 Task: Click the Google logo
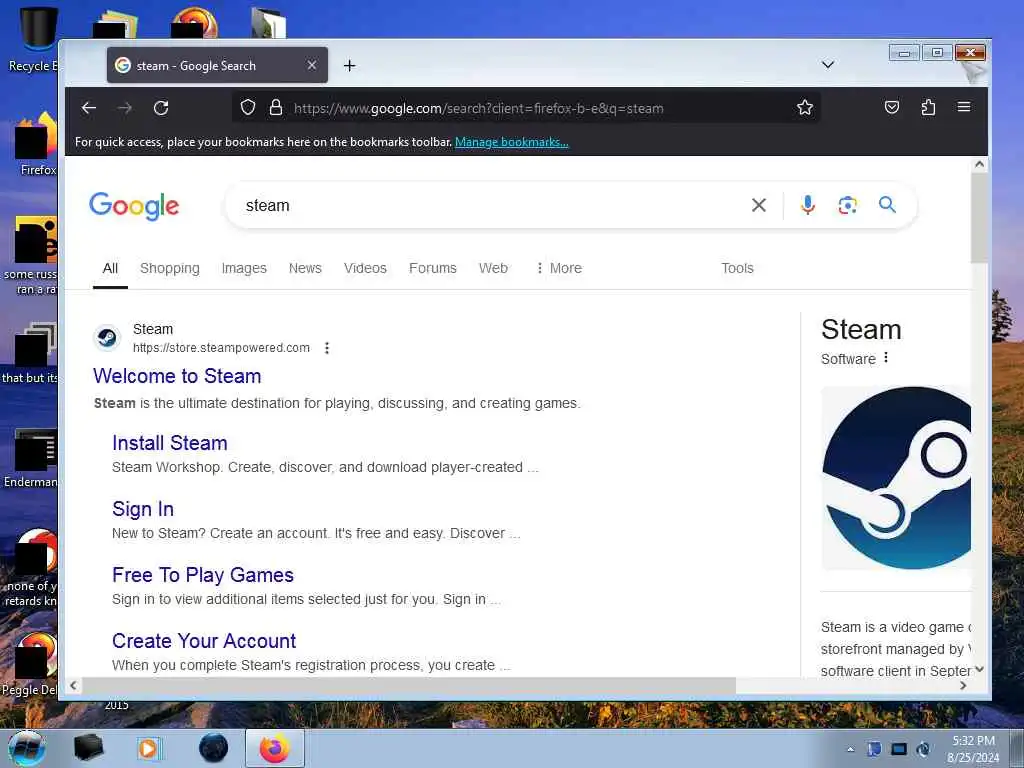point(134,206)
